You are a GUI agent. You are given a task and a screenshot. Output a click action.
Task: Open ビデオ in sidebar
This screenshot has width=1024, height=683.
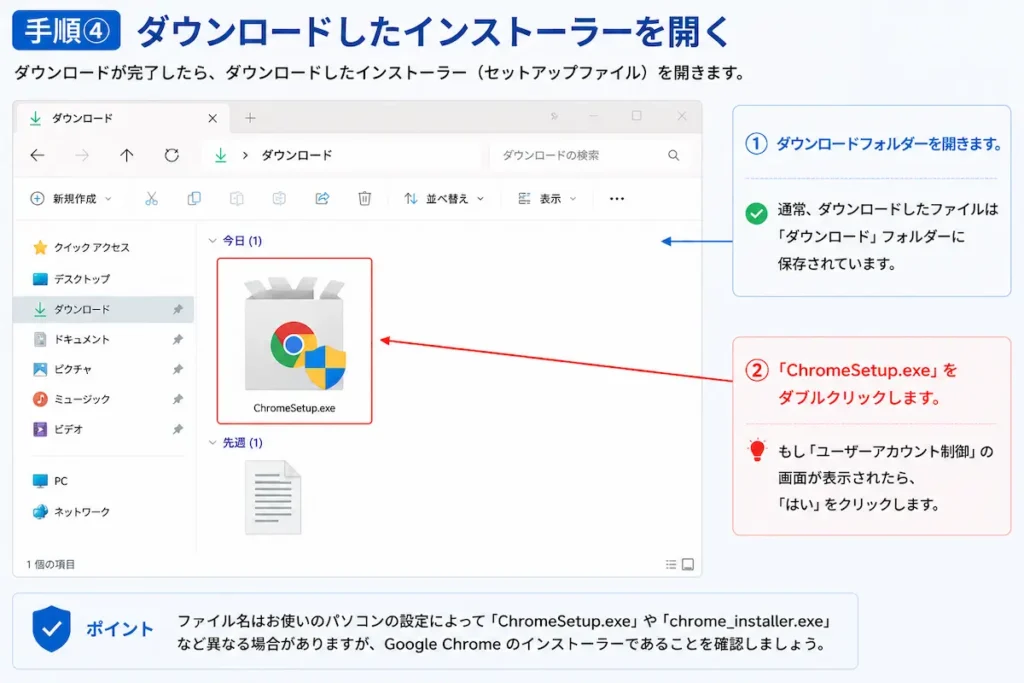coord(57,429)
